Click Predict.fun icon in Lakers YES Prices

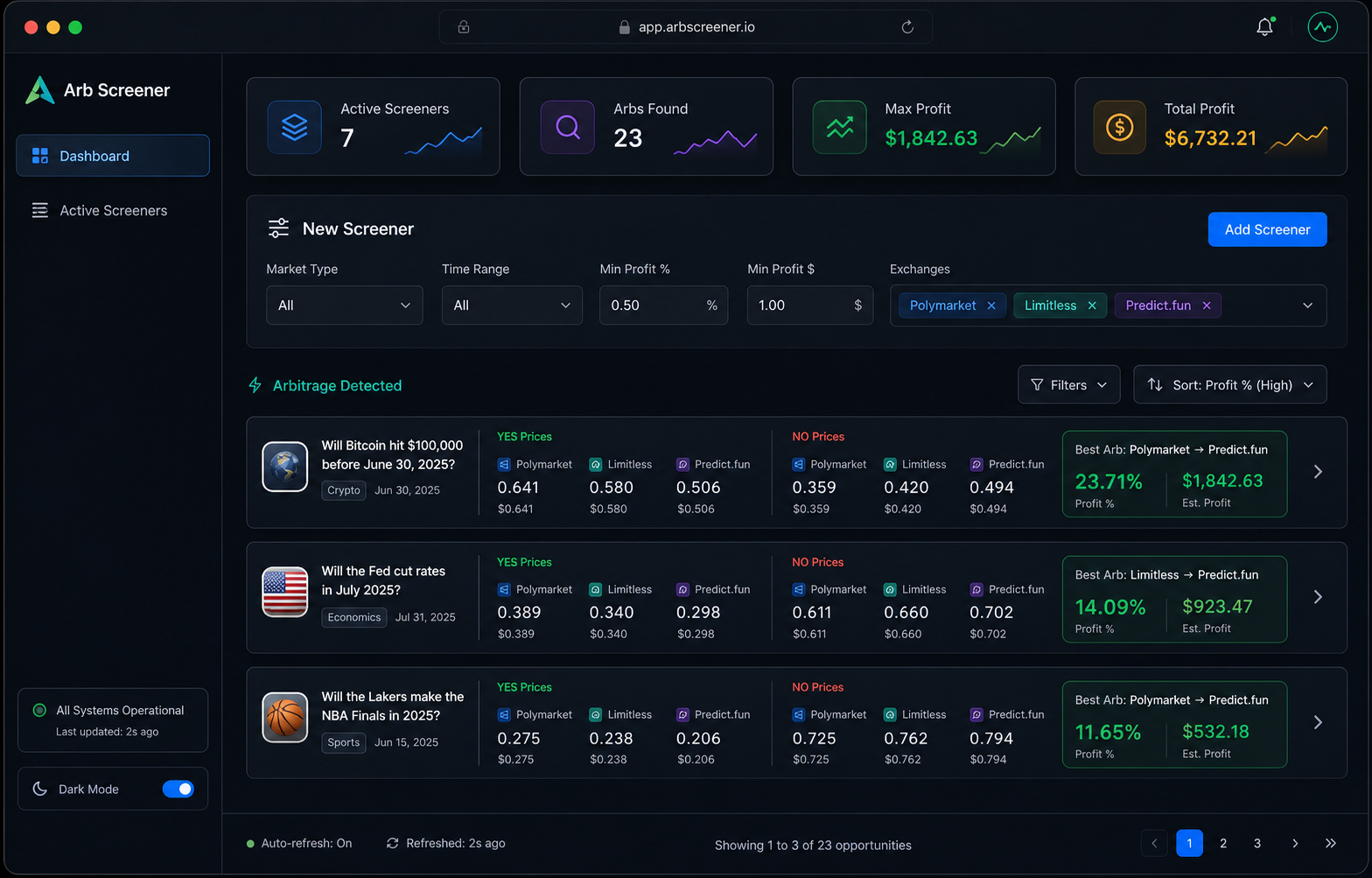point(682,714)
